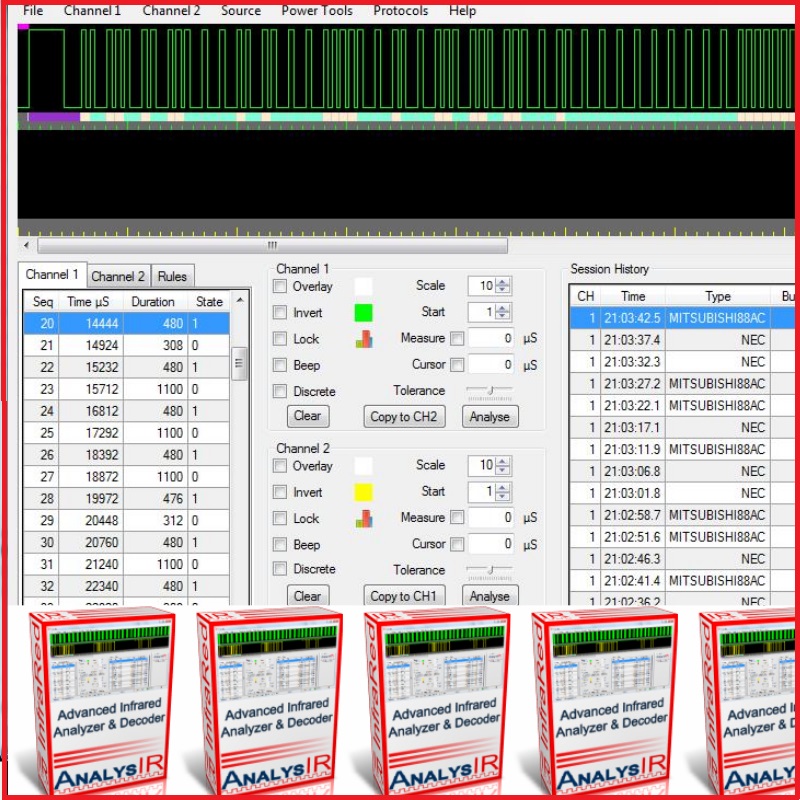Switch to the Rules tab

click(172, 277)
